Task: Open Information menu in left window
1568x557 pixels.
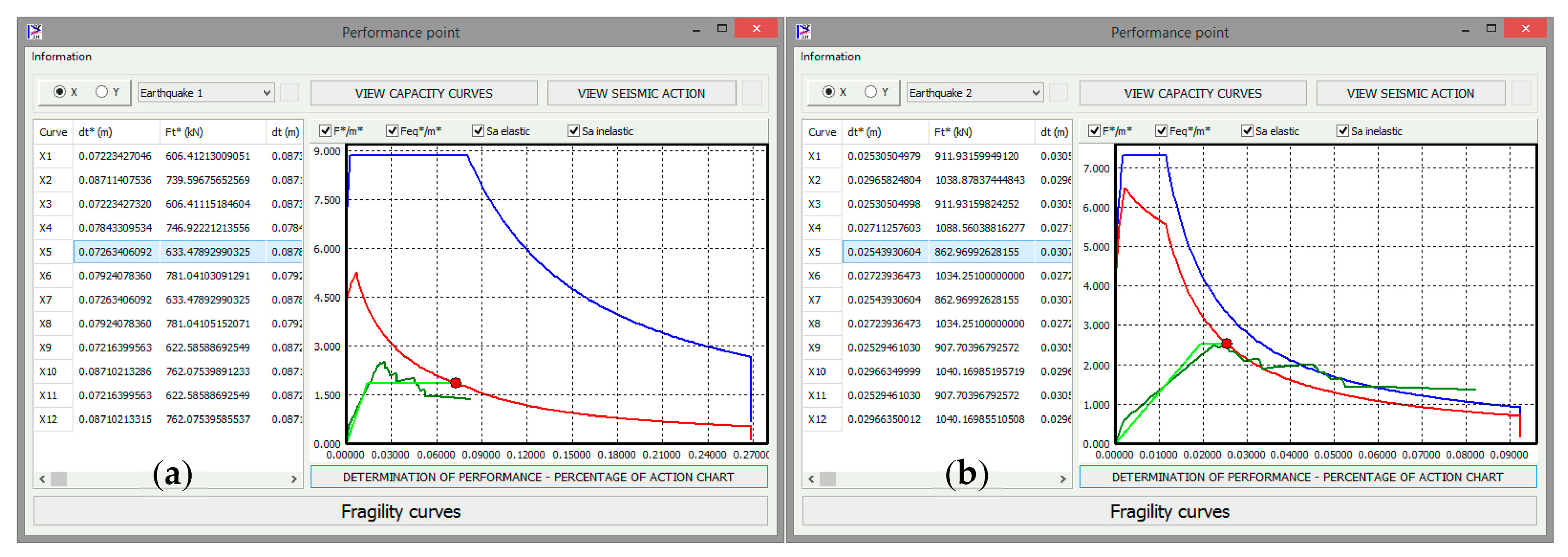Action: pos(61,57)
